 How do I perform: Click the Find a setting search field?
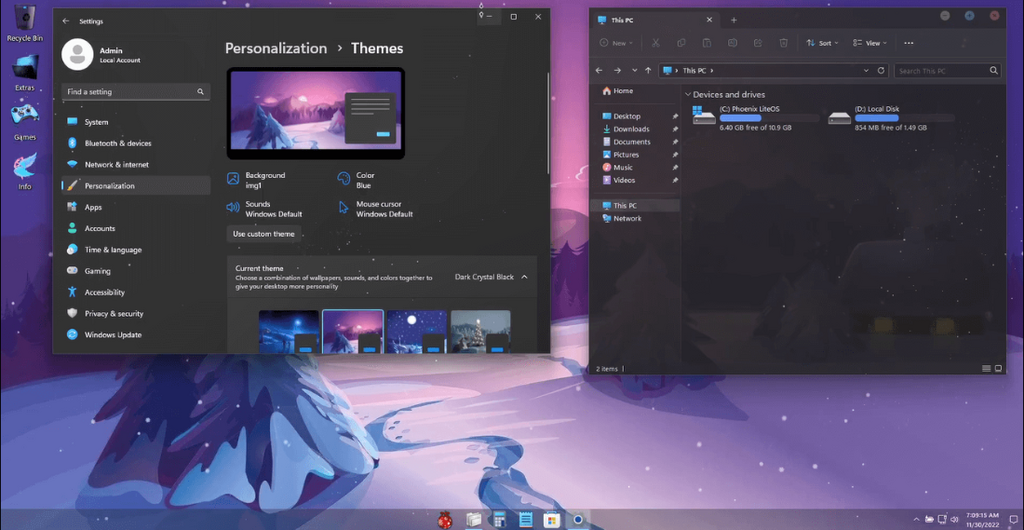point(136,92)
